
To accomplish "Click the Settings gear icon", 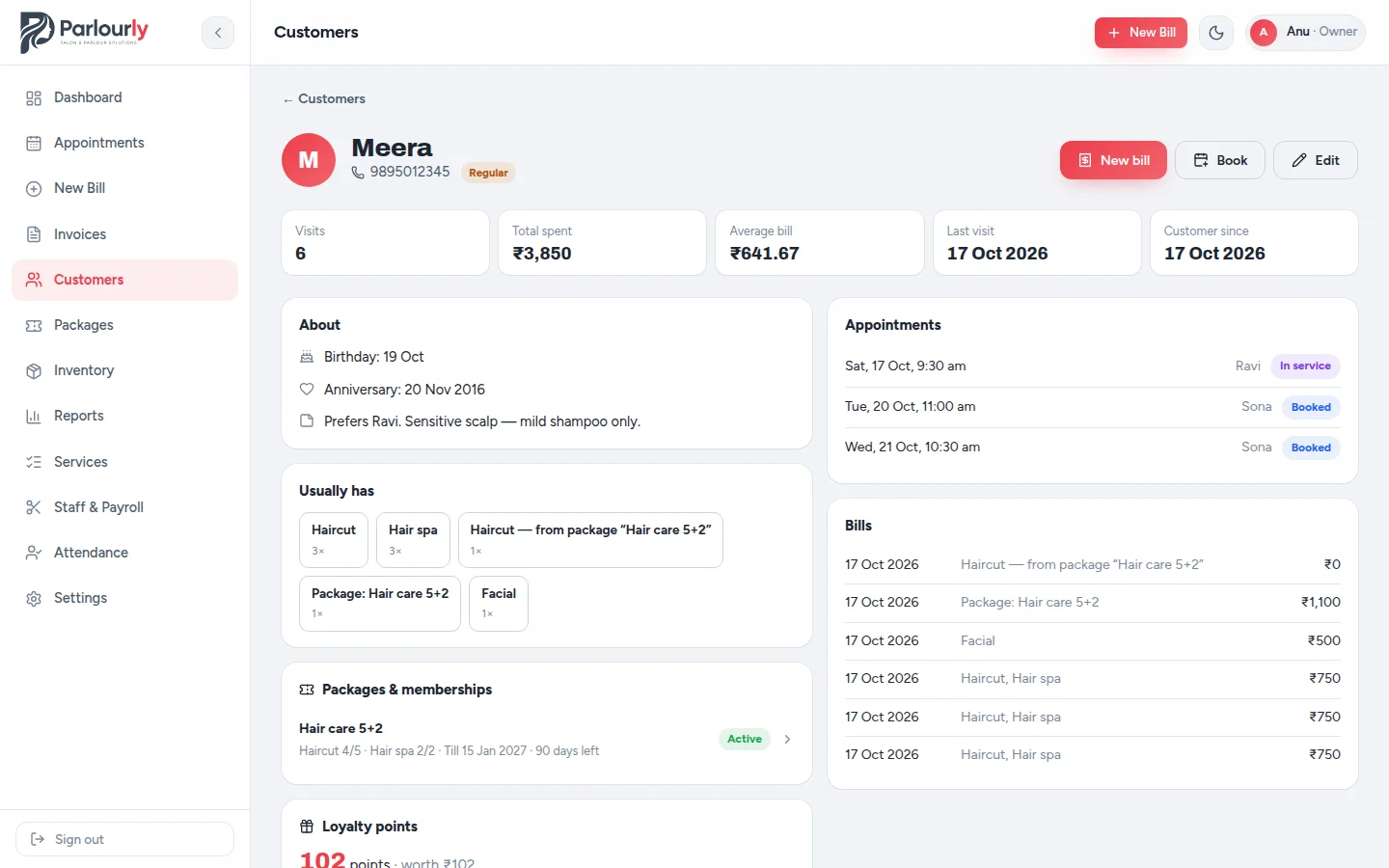I will point(34,598).
